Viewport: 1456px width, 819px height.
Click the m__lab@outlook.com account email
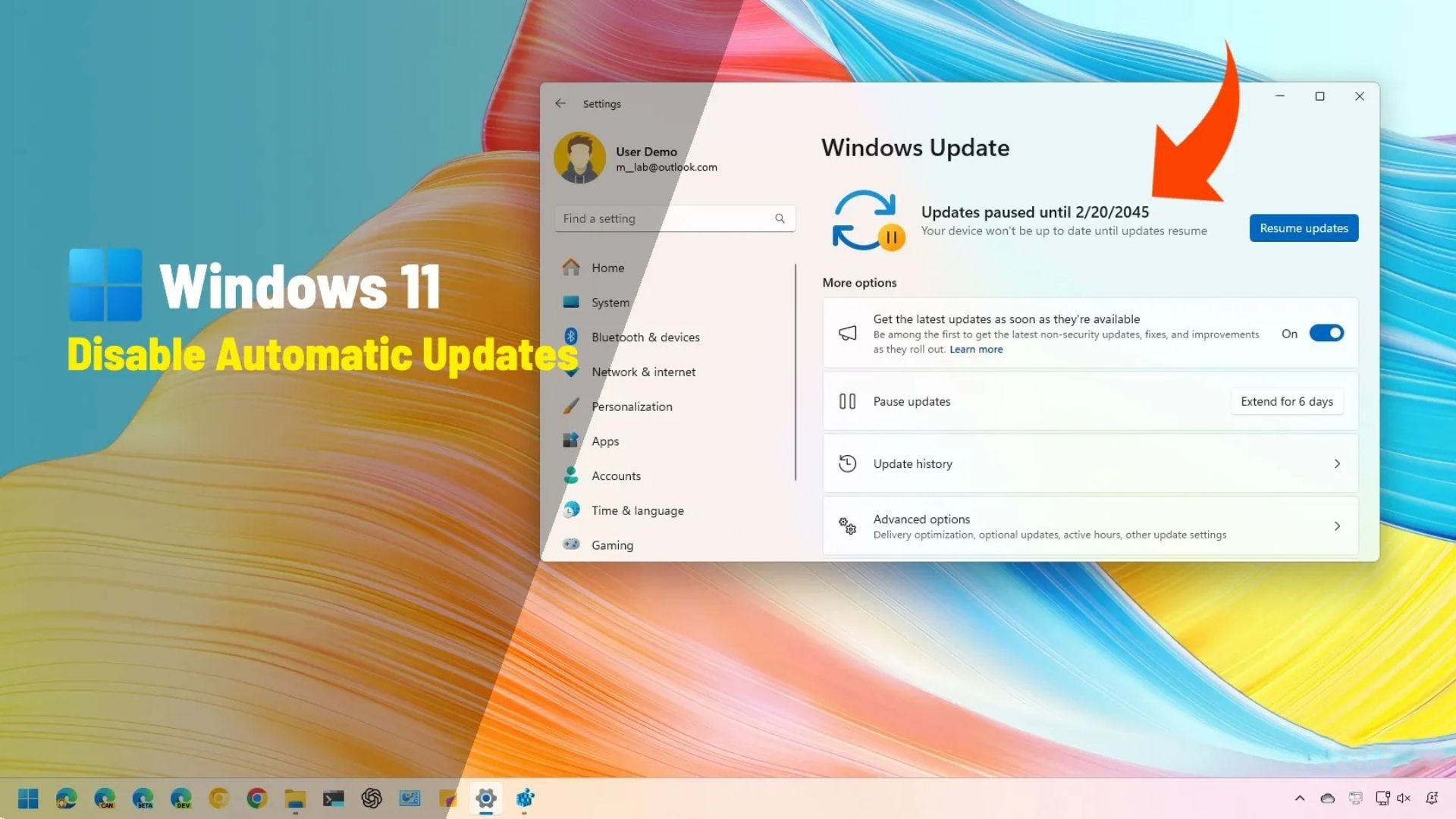click(x=667, y=168)
